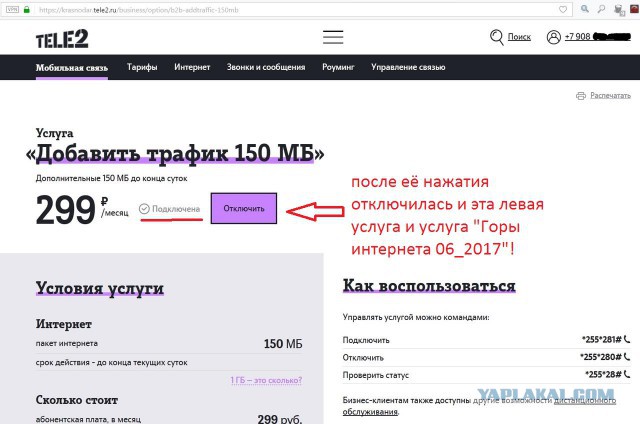
Task: Click the Распечатать link
Action: pyautogui.click(x=610, y=95)
